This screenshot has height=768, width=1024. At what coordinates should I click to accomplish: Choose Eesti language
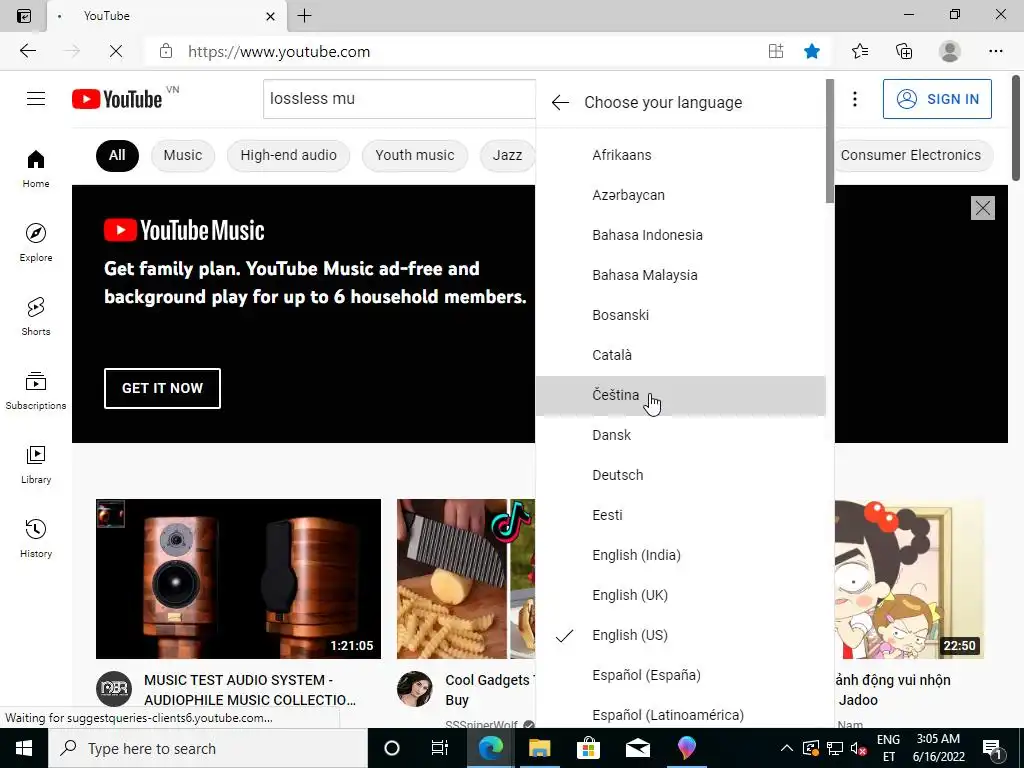(680, 515)
